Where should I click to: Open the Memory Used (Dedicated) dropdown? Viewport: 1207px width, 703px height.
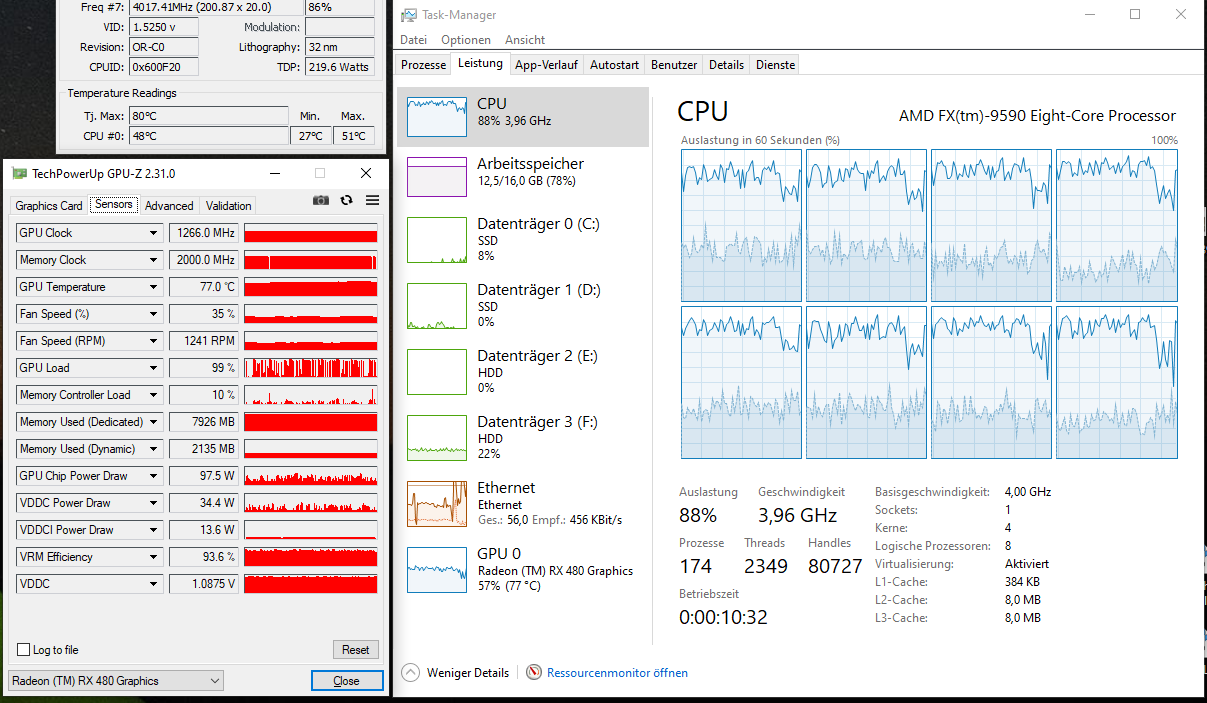(x=153, y=422)
